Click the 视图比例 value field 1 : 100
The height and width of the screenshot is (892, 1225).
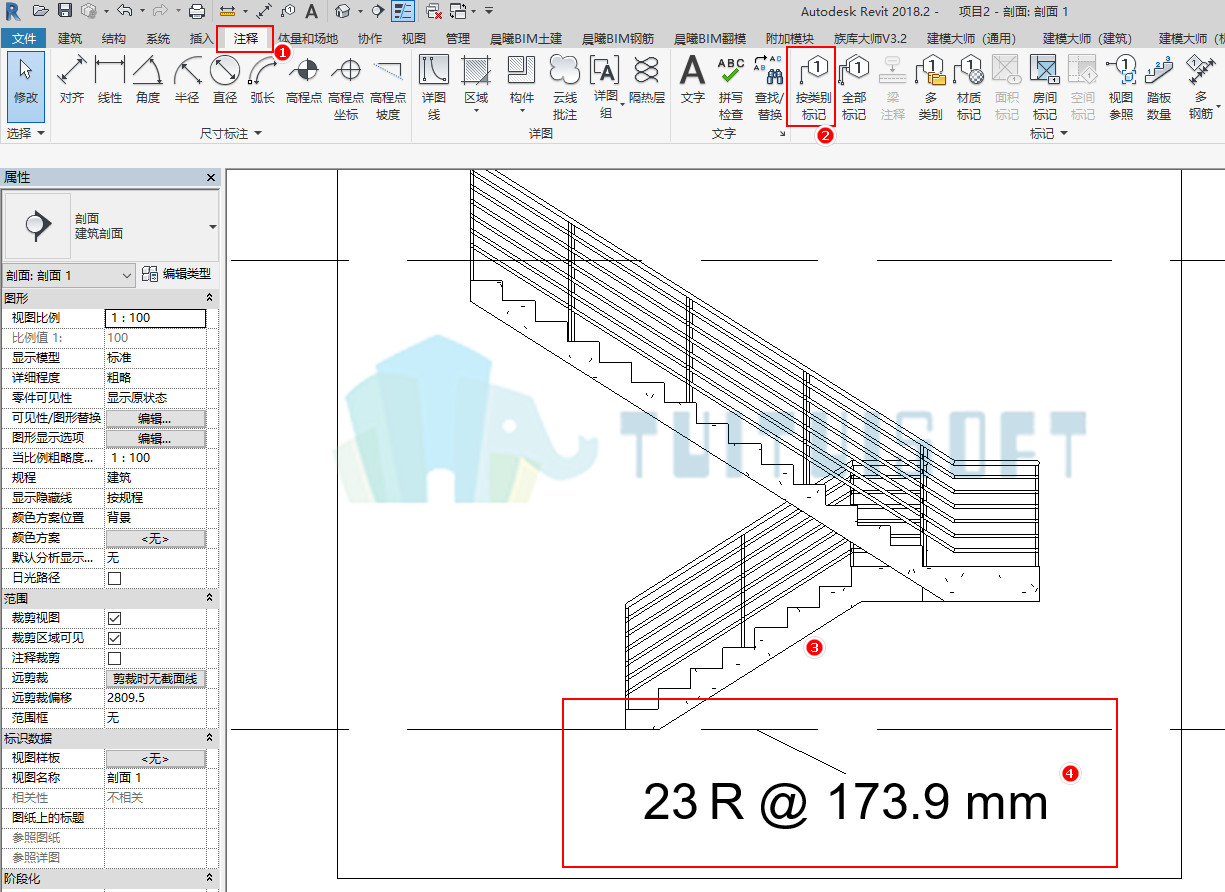[x=155, y=318]
